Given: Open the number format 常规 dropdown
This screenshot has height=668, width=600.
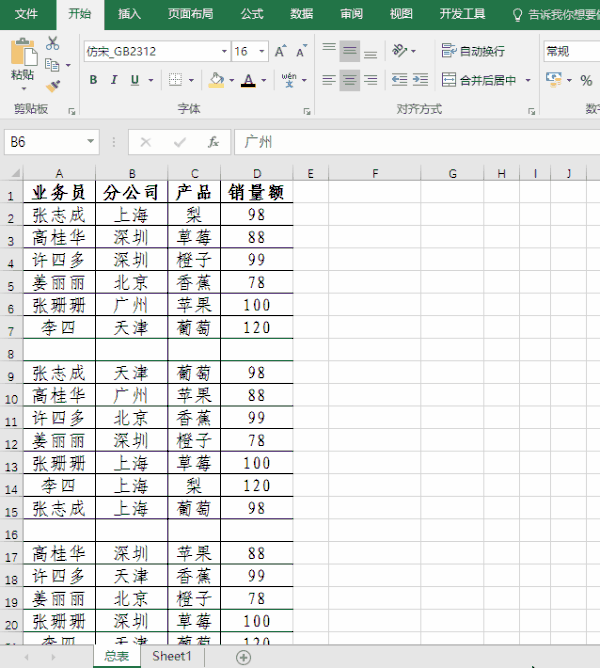Looking at the screenshot, I should coord(571,51).
